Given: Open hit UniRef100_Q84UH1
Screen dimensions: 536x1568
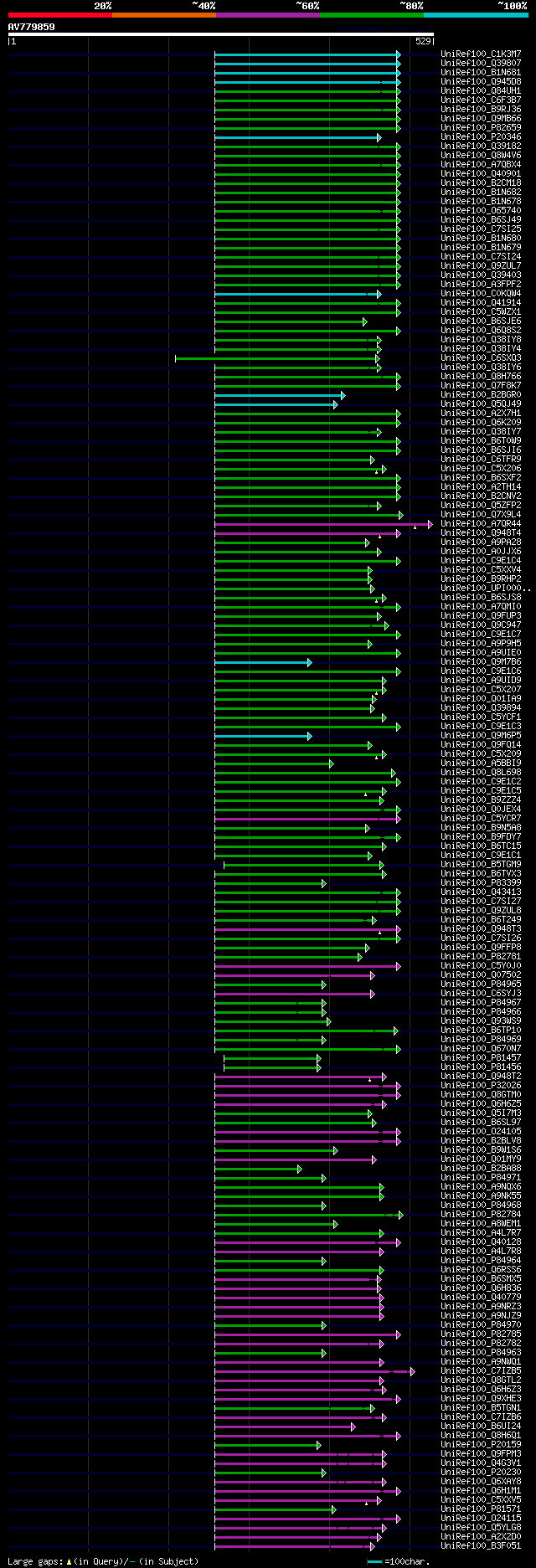Looking at the screenshot, I should click(x=481, y=91).
